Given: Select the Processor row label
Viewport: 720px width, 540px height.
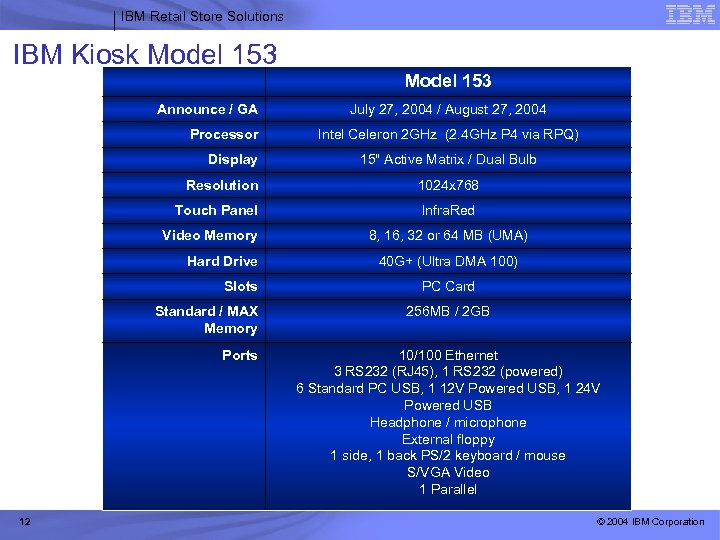Looking at the screenshot, I should 224,134.
